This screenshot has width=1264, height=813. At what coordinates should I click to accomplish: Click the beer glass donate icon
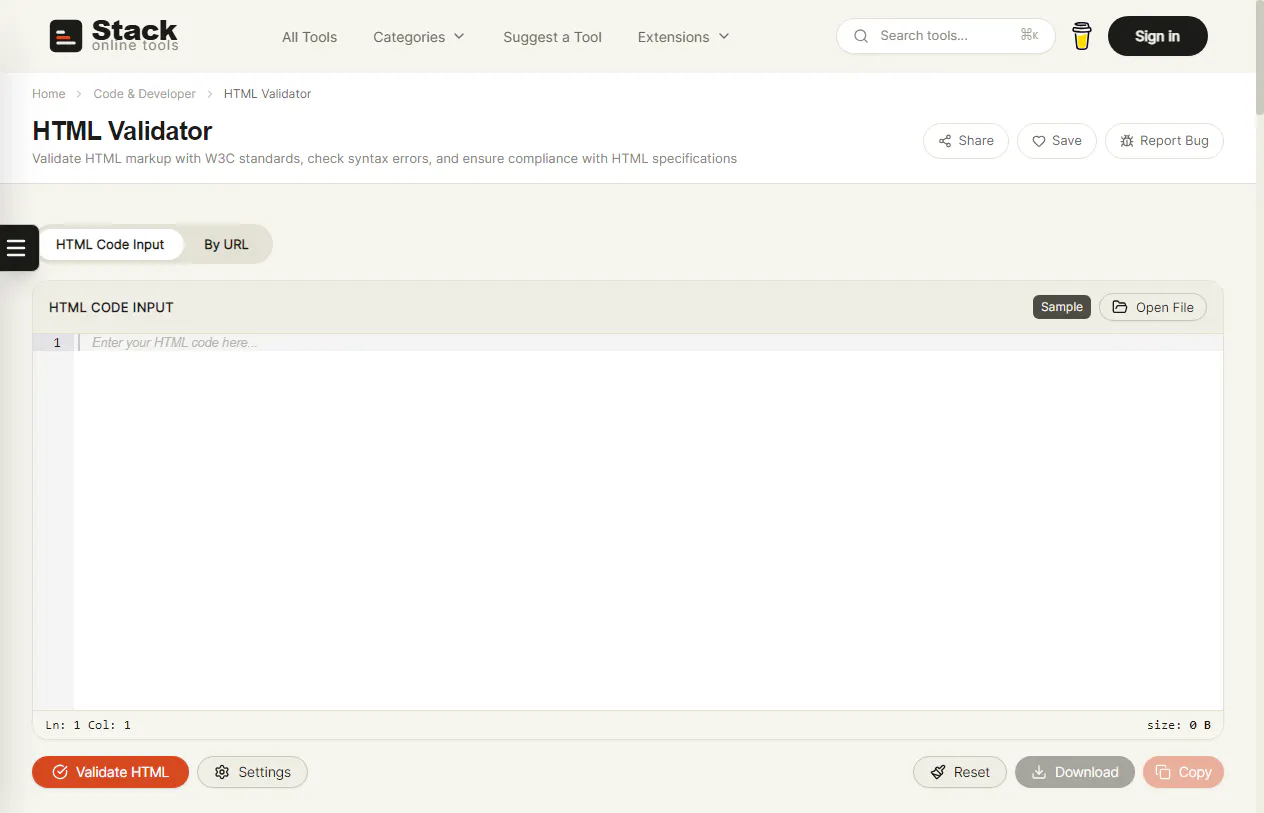tap(1081, 36)
